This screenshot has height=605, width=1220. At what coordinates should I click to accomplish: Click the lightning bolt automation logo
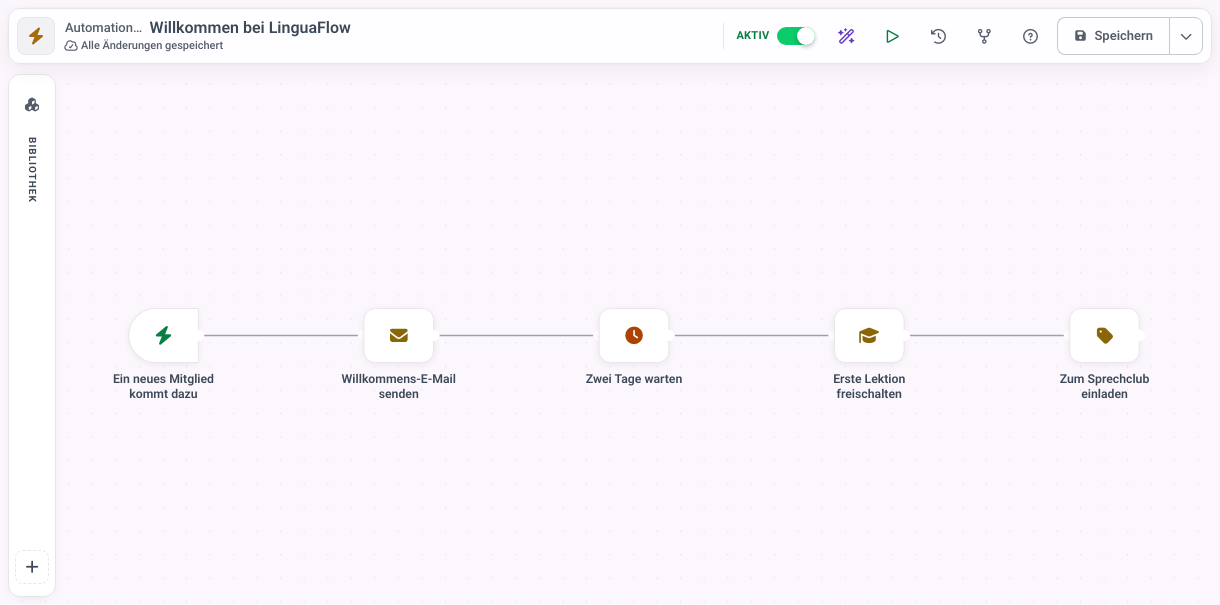click(x=36, y=36)
